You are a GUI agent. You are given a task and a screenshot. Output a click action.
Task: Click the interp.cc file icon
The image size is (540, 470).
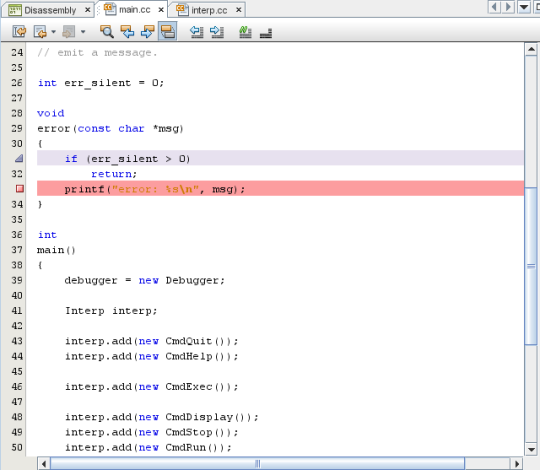[x=182, y=10]
